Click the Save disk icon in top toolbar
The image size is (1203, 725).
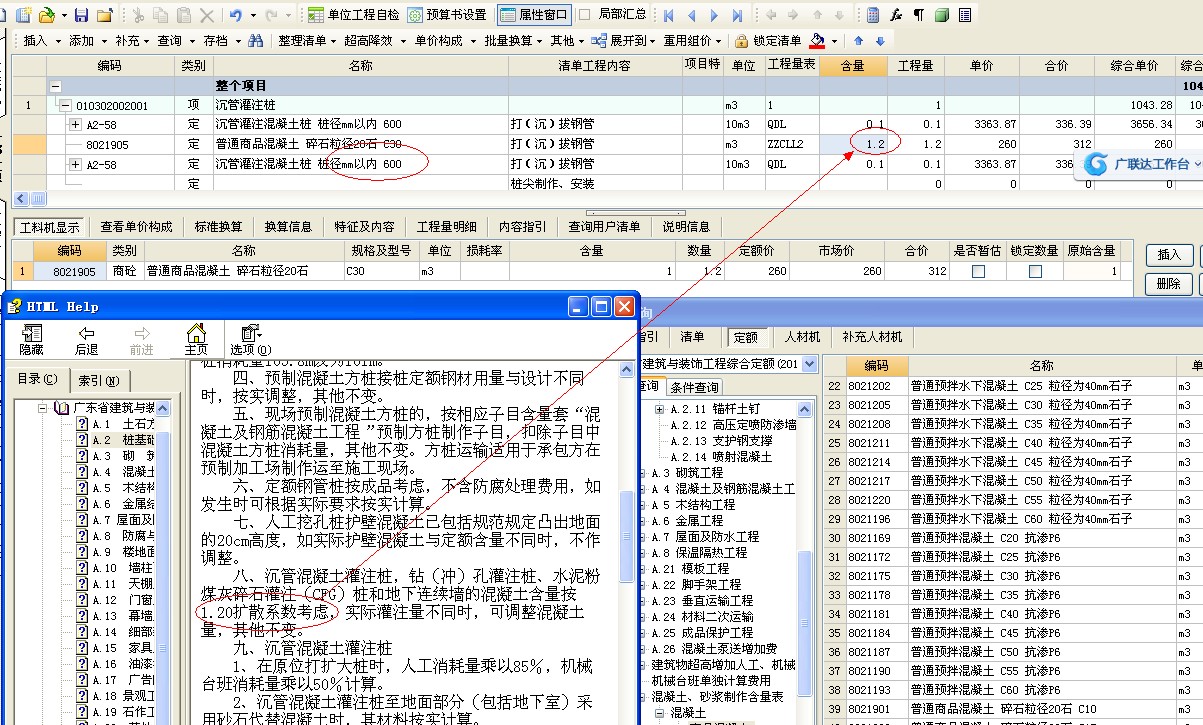click(x=83, y=15)
